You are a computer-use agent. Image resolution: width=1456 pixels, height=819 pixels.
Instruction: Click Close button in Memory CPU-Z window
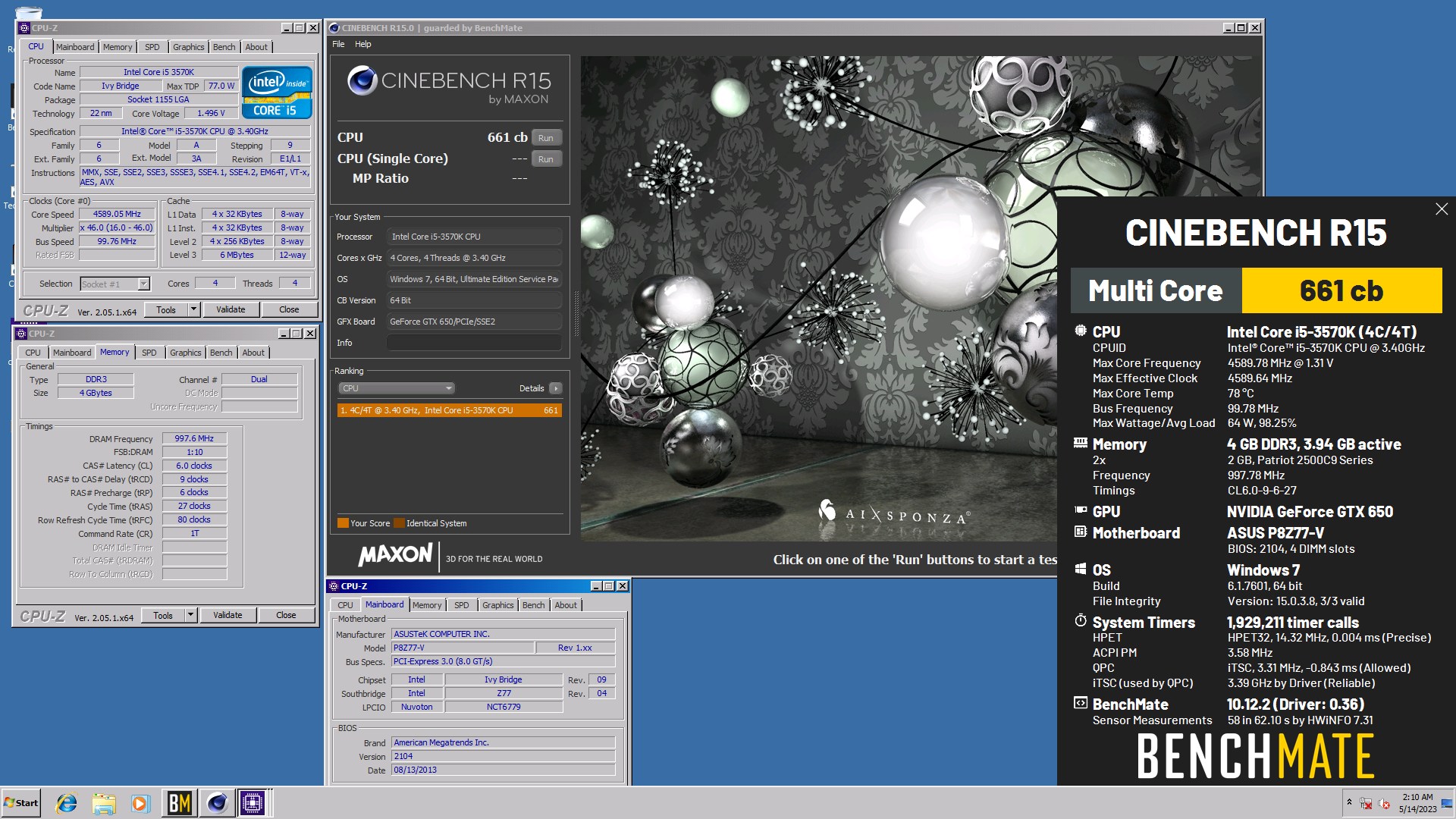(x=286, y=616)
